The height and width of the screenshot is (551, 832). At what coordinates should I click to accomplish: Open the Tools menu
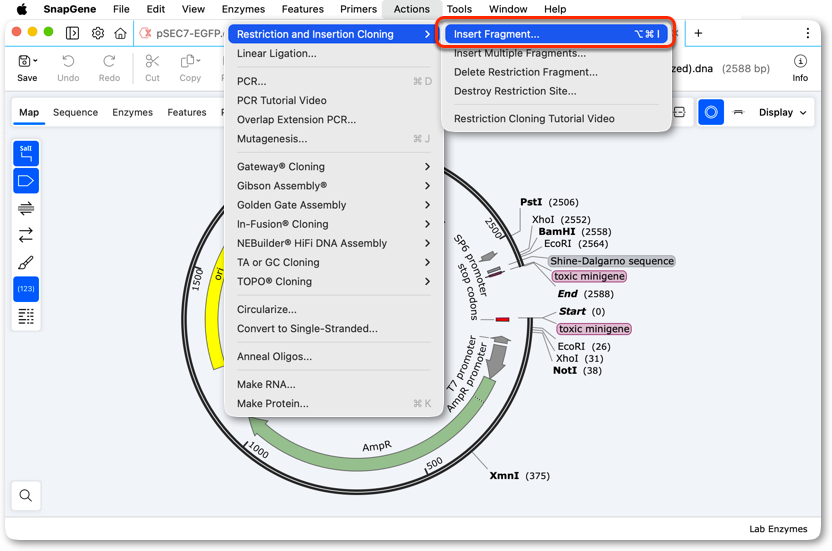[459, 9]
